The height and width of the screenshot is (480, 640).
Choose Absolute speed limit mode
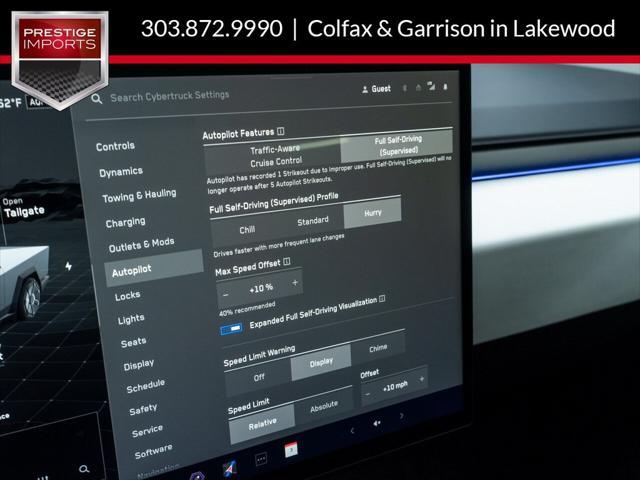pos(324,407)
